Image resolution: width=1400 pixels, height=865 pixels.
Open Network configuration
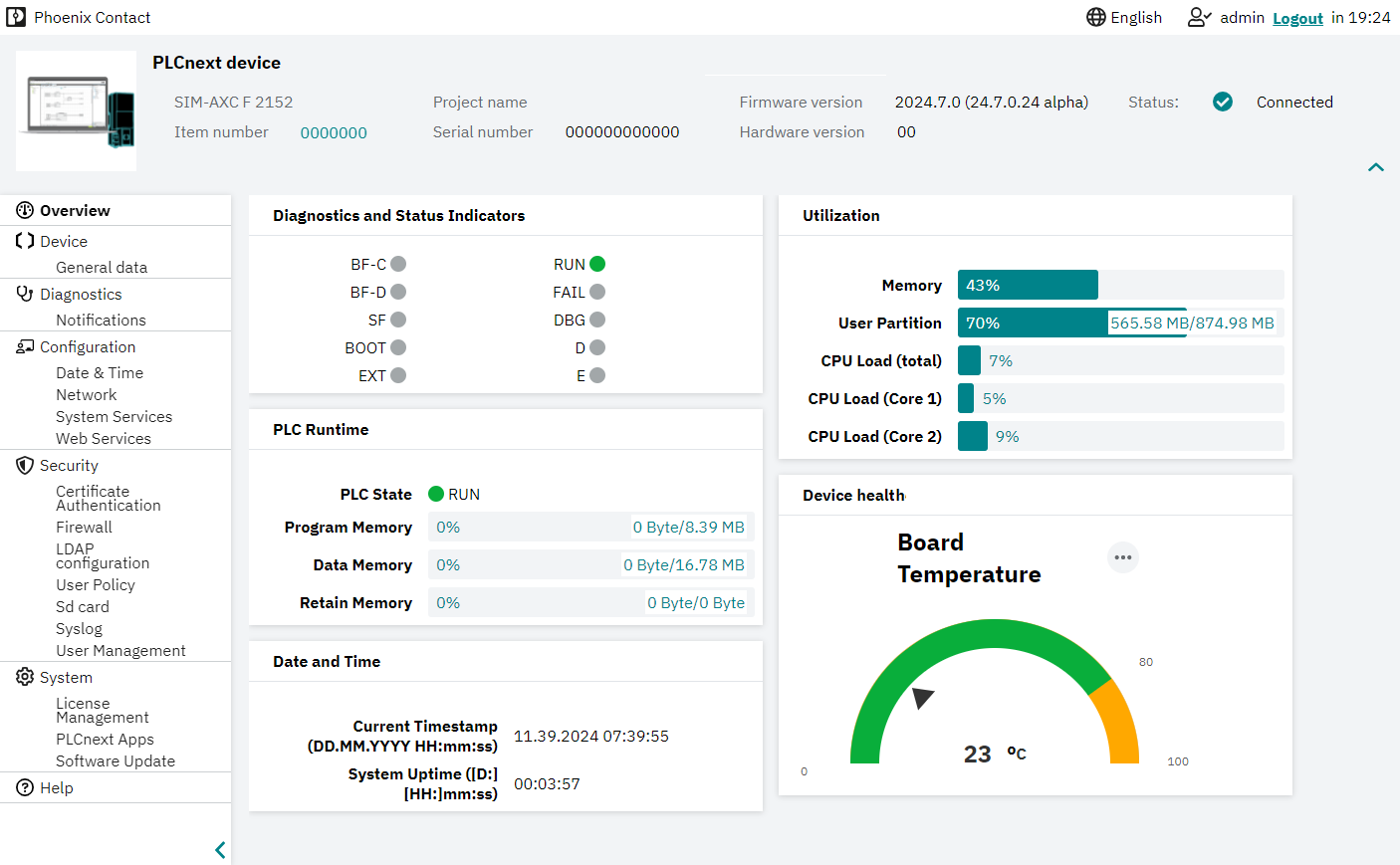[x=87, y=394]
